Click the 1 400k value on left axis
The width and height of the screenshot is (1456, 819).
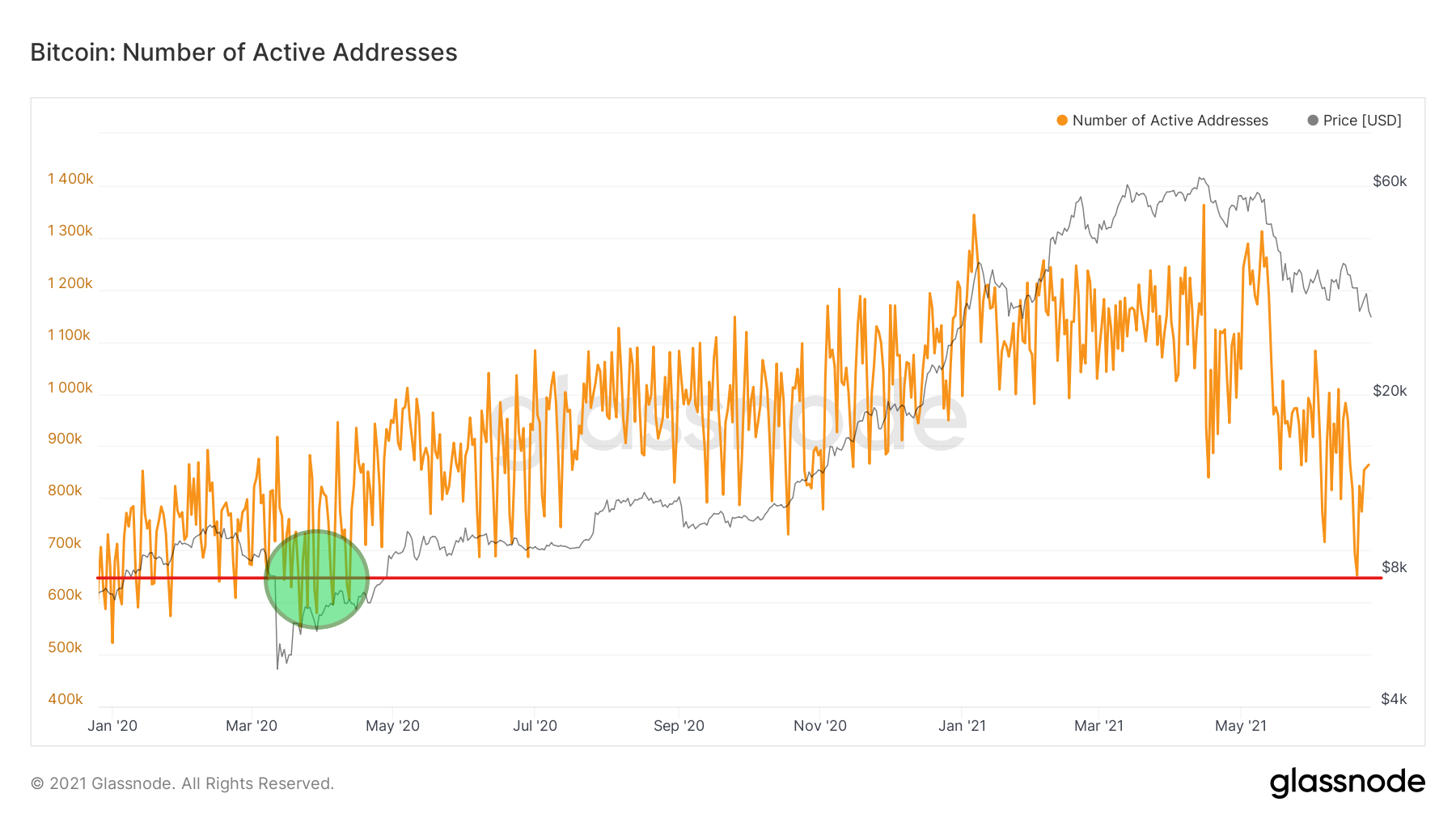(x=70, y=179)
